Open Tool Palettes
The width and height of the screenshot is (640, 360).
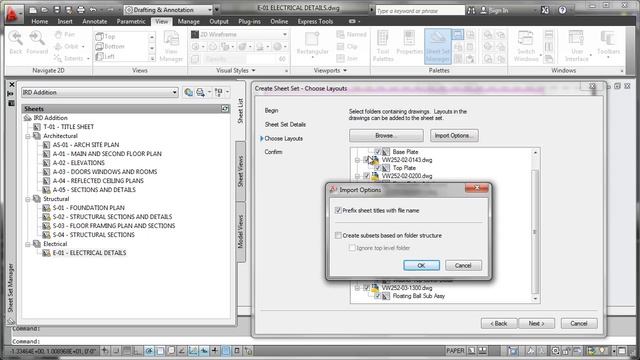[383, 46]
